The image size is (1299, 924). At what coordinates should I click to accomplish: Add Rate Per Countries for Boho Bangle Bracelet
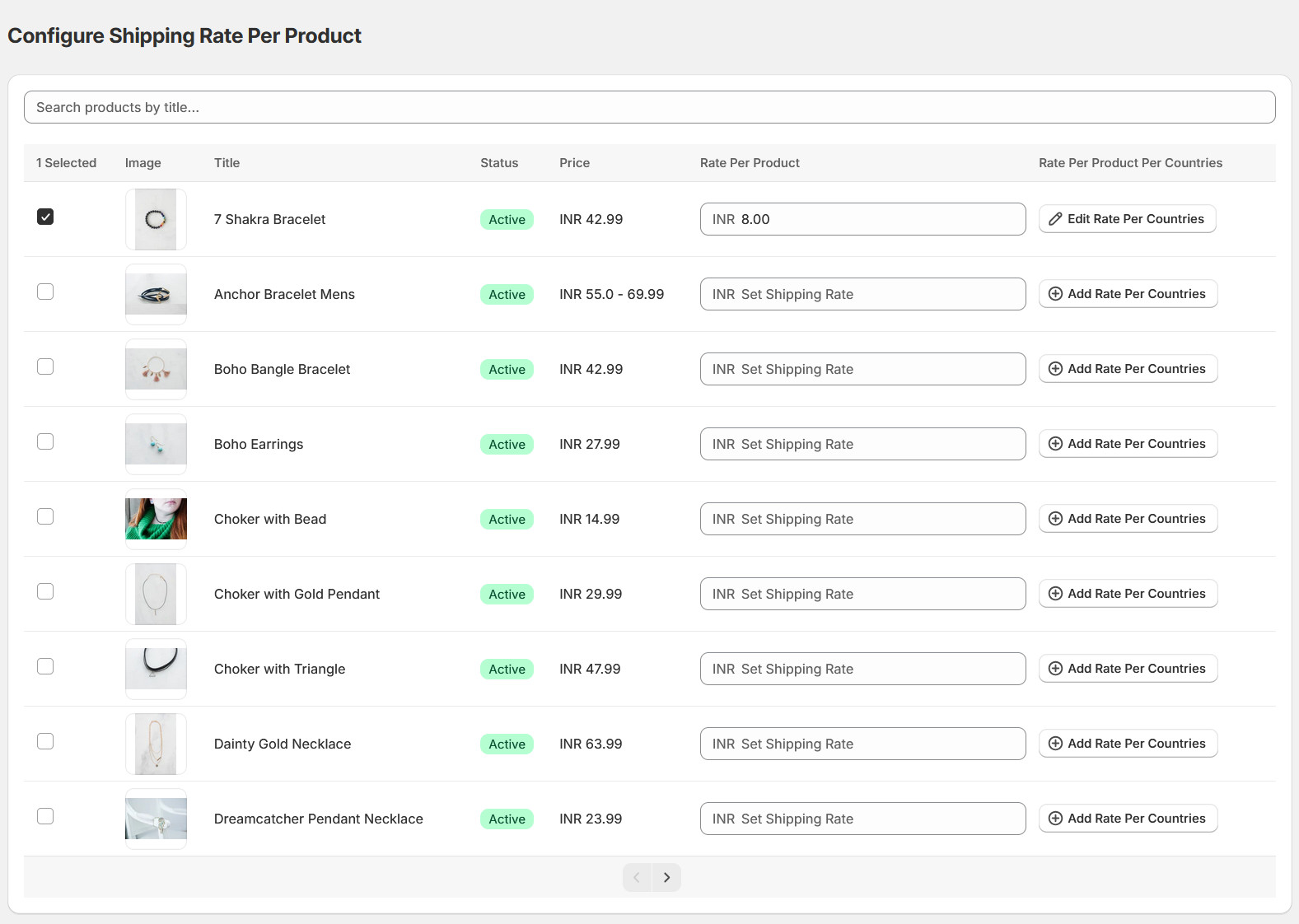1128,369
